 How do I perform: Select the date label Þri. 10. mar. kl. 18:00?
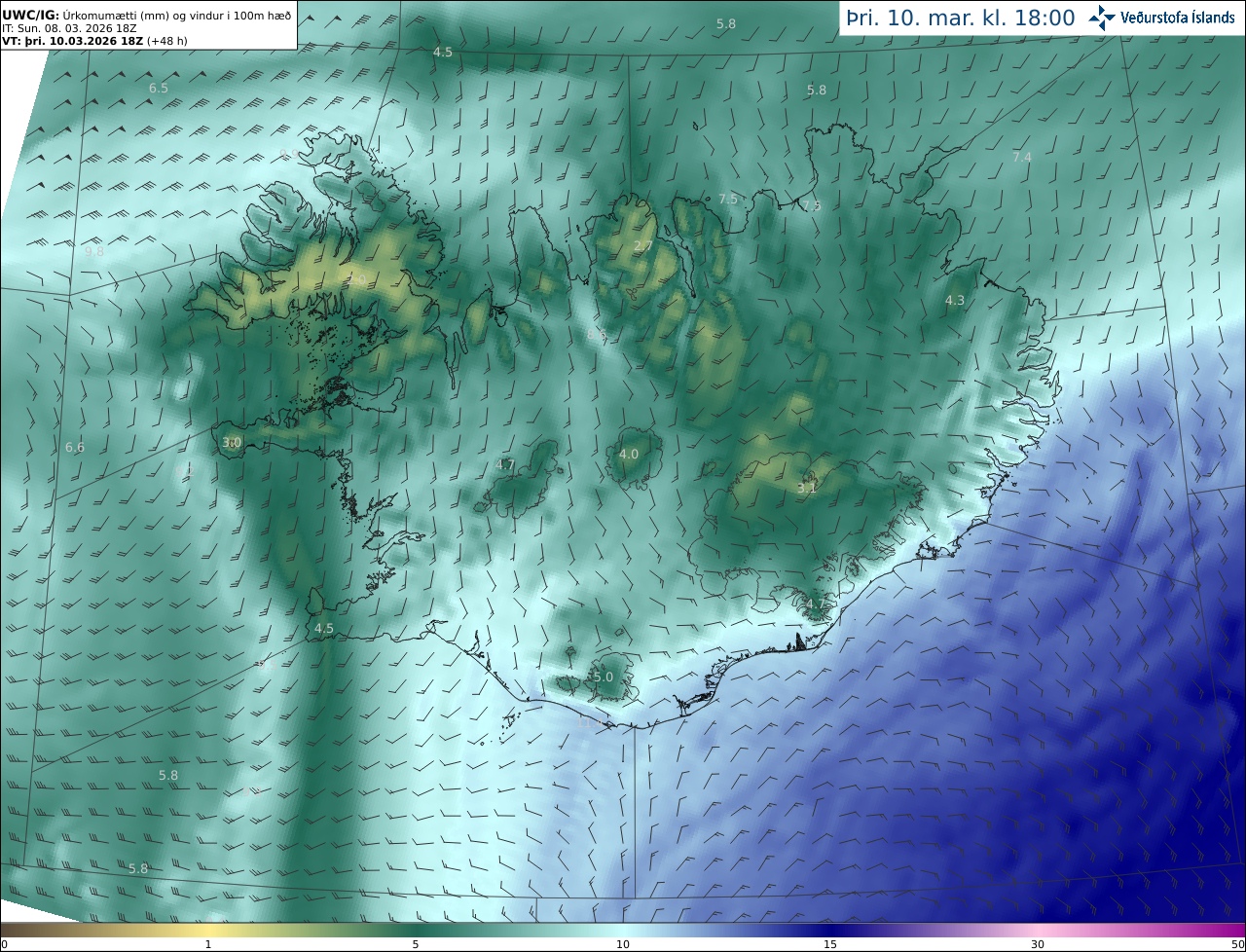960,18
